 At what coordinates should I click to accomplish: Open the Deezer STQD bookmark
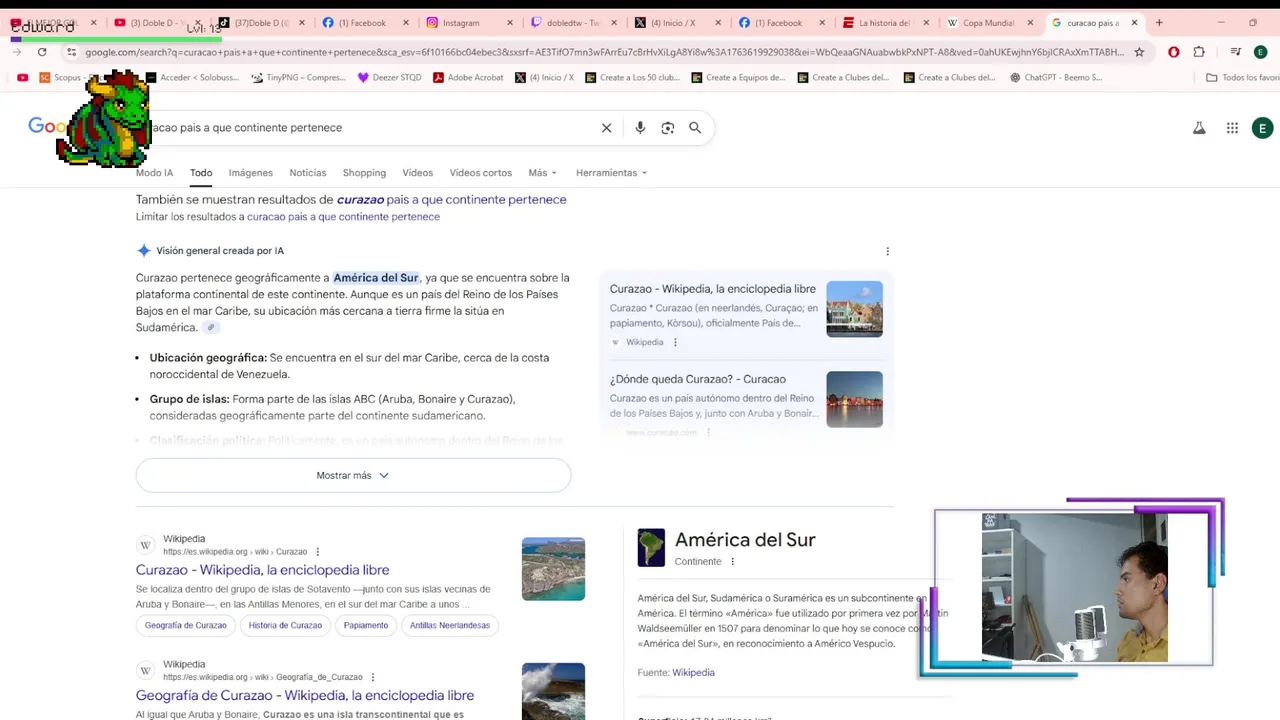coord(389,77)
